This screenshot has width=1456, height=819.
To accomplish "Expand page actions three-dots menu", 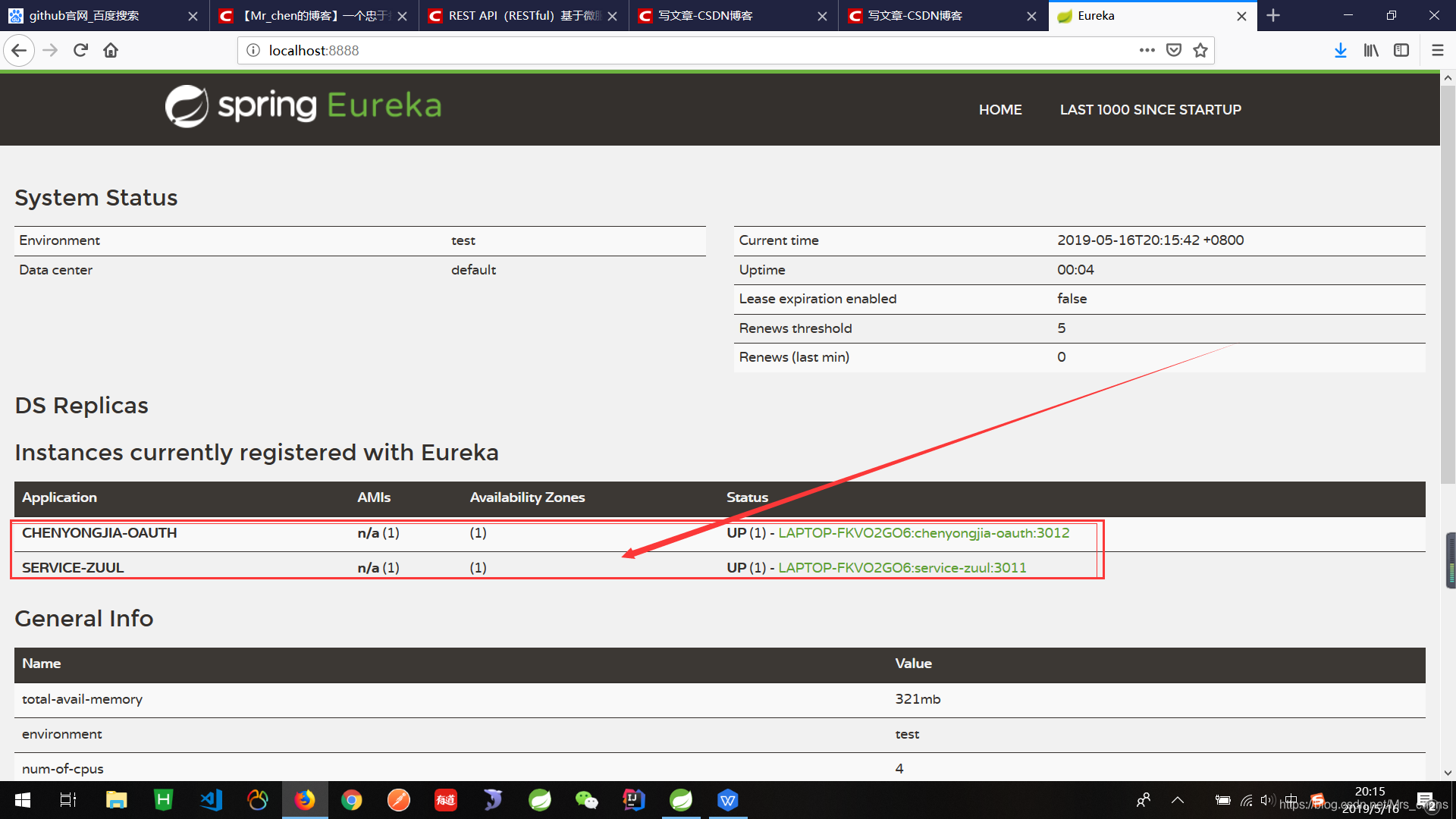I will coord(1147,50).
